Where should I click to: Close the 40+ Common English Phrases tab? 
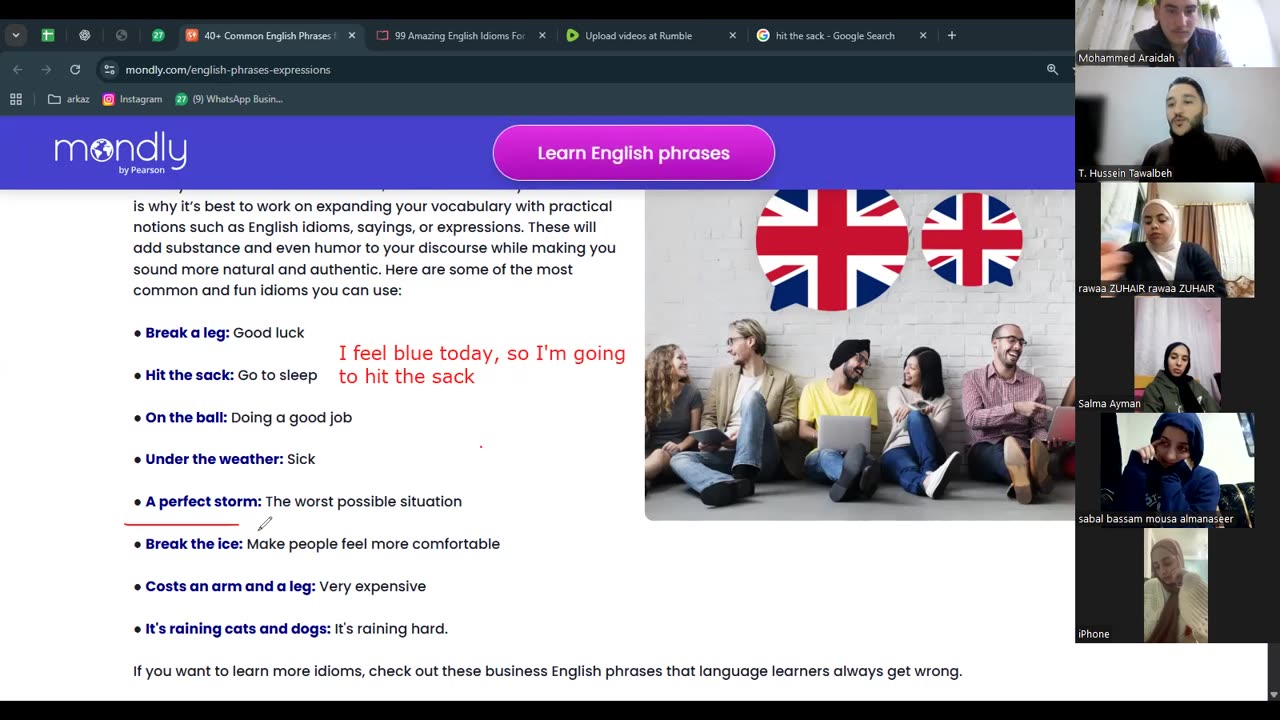(352, 35)
